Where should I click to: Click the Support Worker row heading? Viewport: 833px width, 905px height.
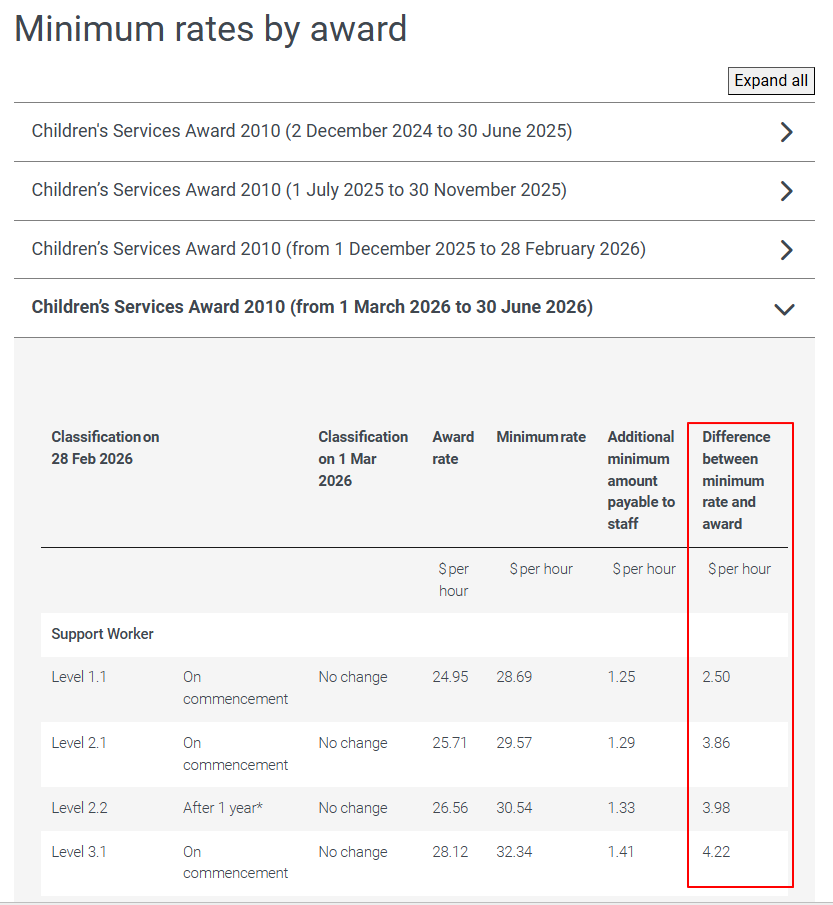(103, 634)
